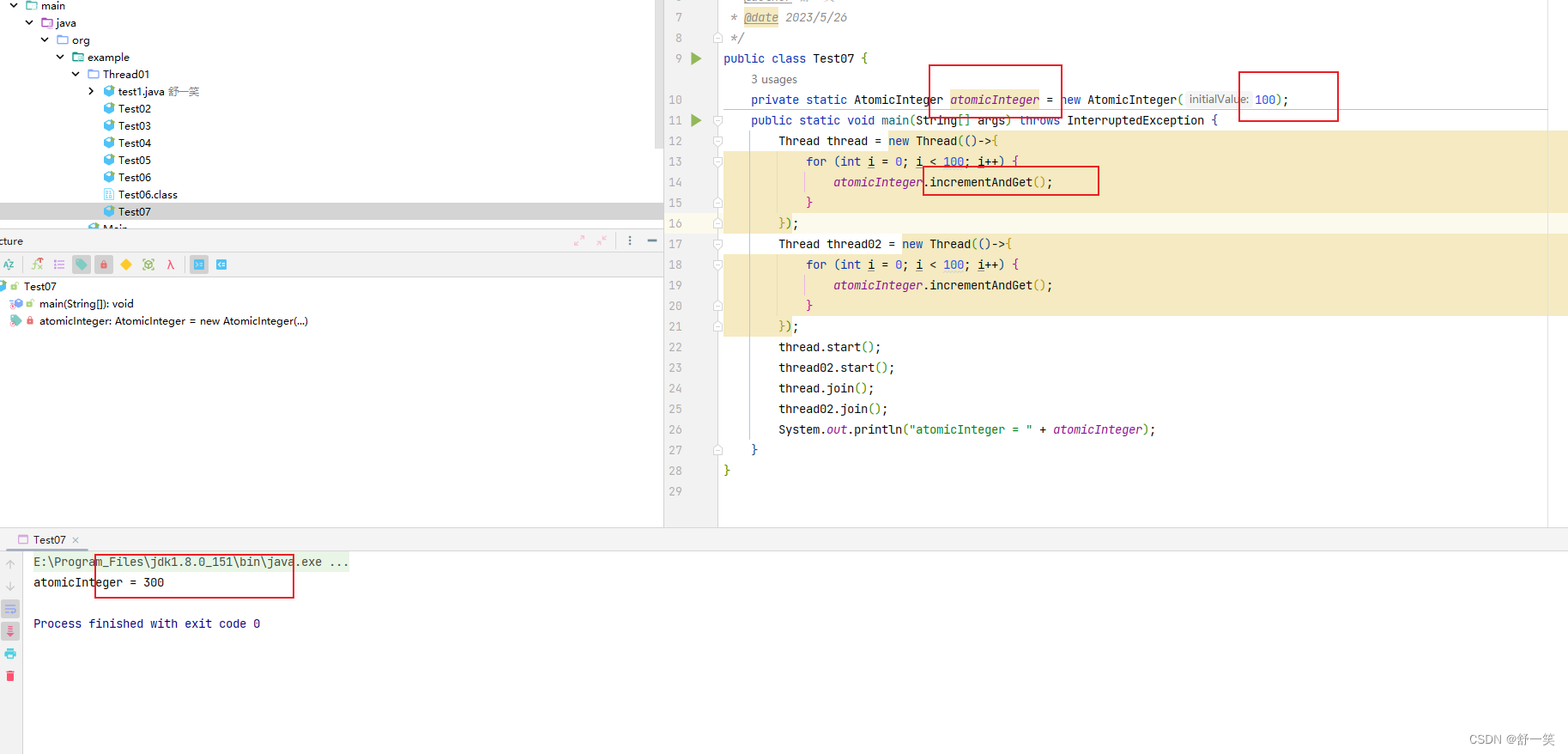Image resolution: width=1568 pixels, height=754 pixels.
Task: Collapse the java folder
Action: coord(29,22)
